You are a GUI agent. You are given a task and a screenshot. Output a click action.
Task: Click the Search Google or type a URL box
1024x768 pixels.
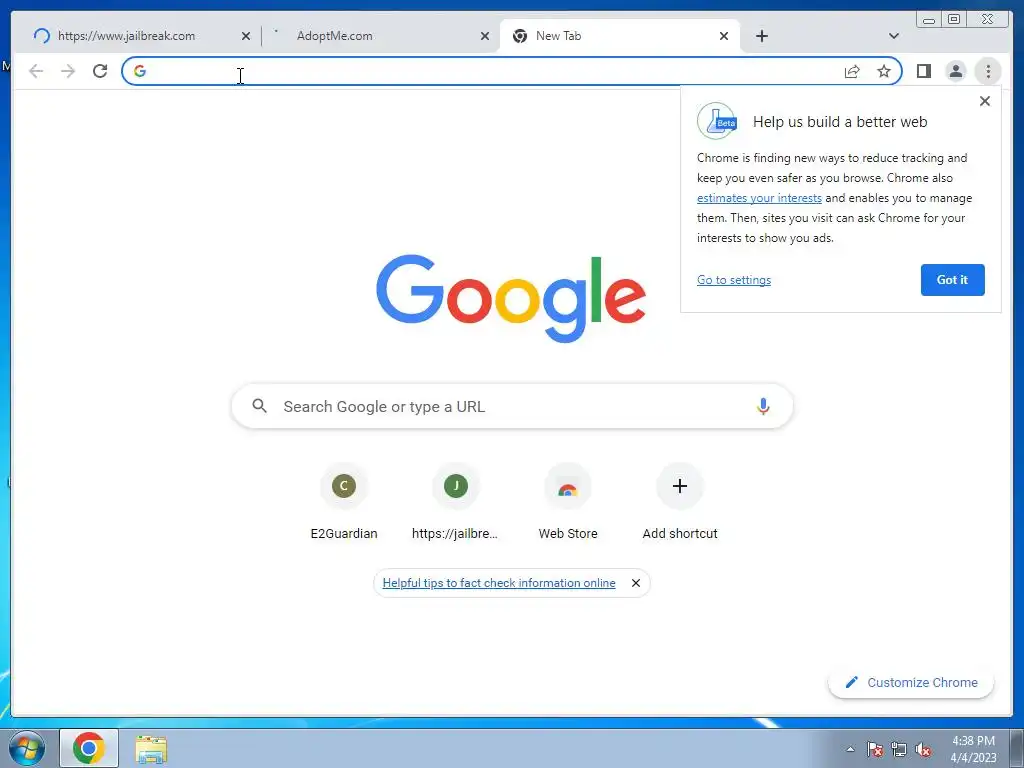(x=512, y=406)
